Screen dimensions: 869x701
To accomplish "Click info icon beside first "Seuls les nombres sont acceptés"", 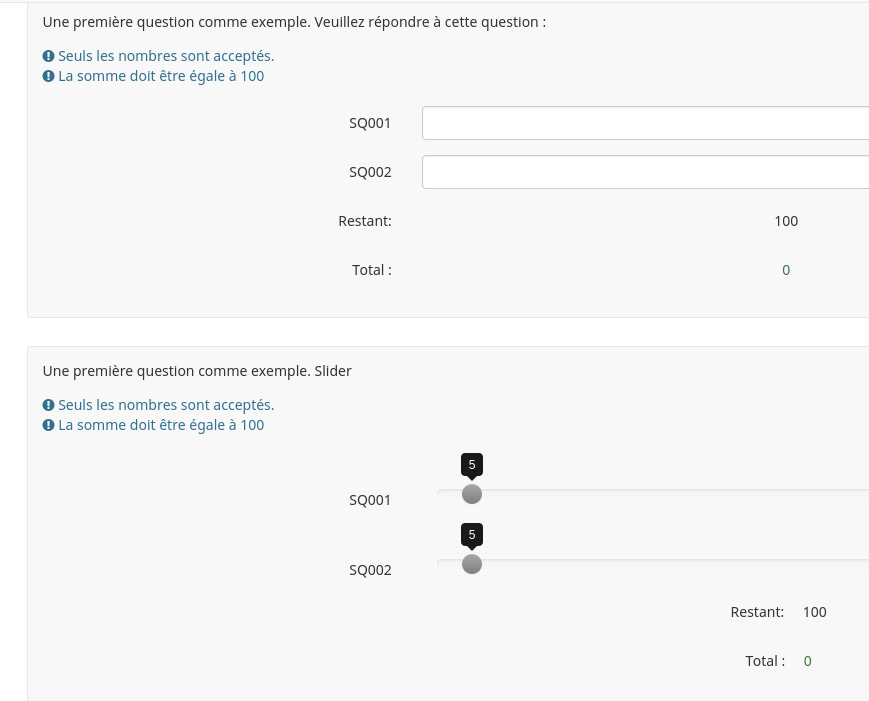I will coord(48,56).
